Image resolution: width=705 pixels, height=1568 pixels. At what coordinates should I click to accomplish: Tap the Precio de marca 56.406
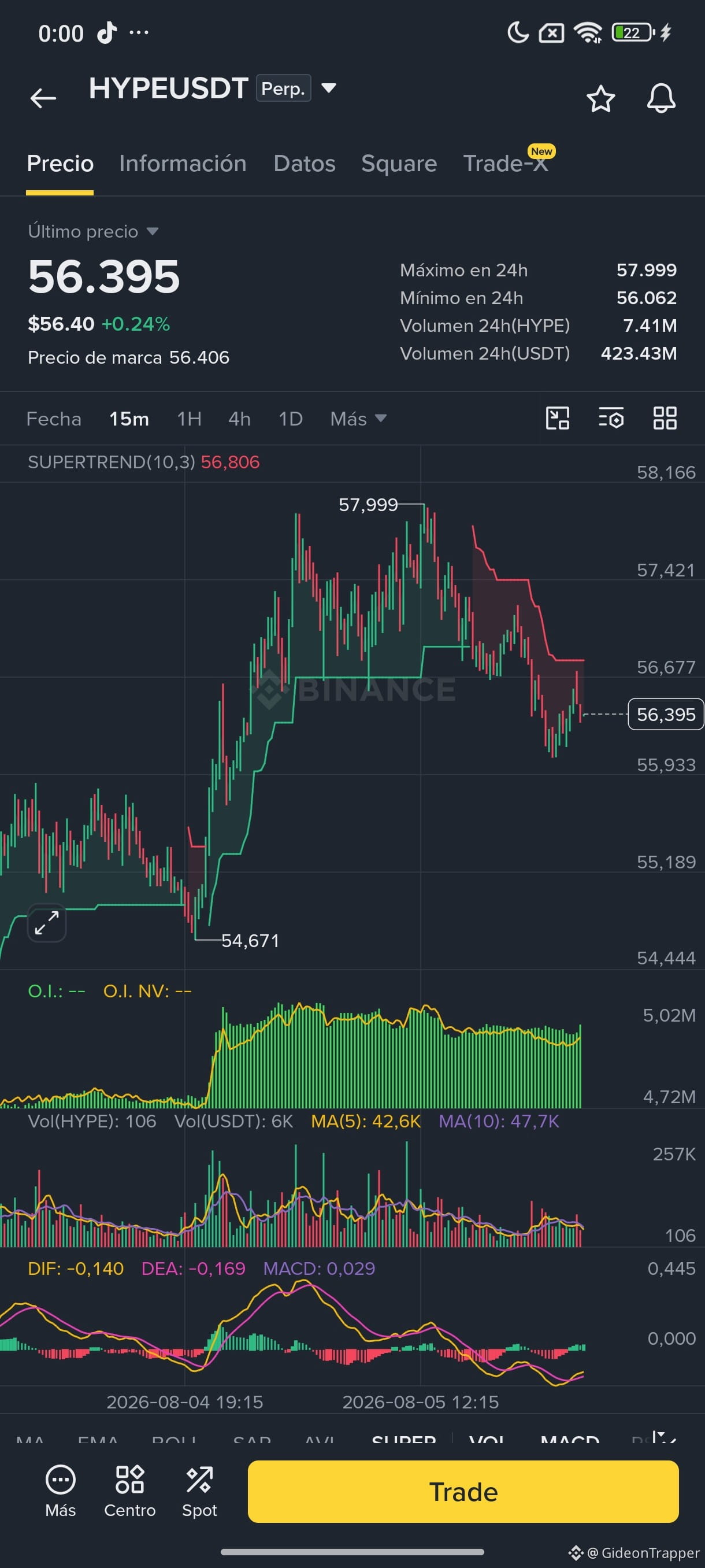click(128, 357)
